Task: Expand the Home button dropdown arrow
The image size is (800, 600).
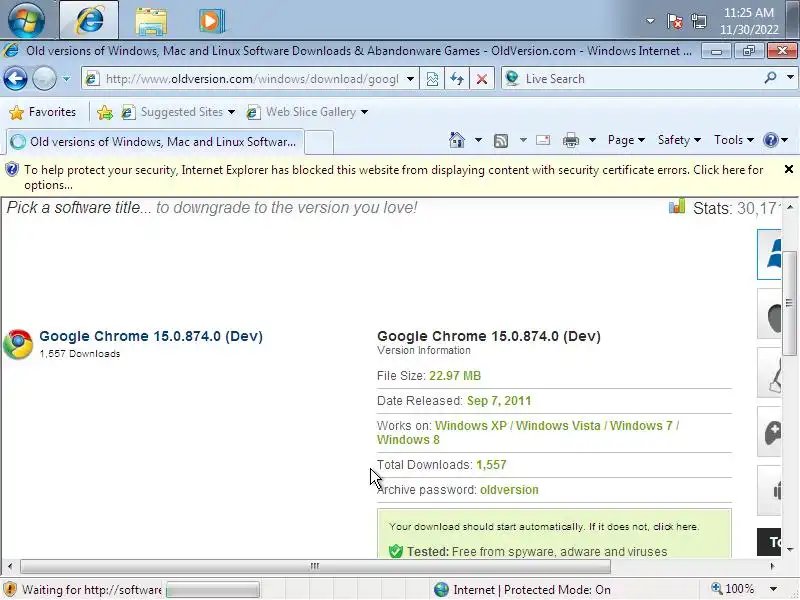Action: (x=478, y=139)
